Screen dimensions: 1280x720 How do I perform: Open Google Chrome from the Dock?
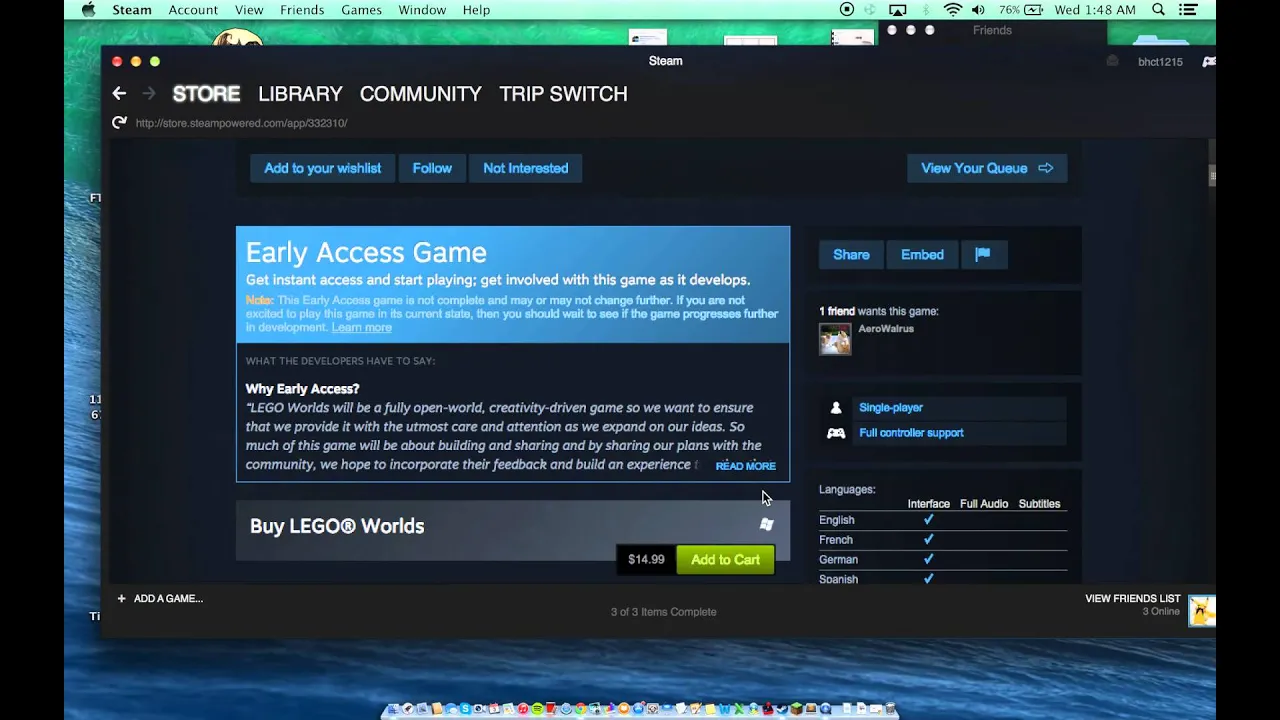(580, 710)
